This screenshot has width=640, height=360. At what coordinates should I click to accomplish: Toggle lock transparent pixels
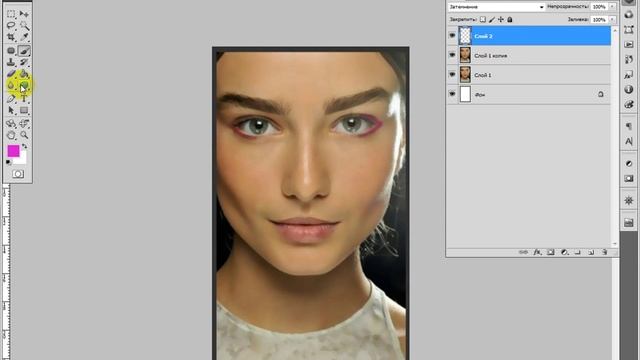[483, 19]
